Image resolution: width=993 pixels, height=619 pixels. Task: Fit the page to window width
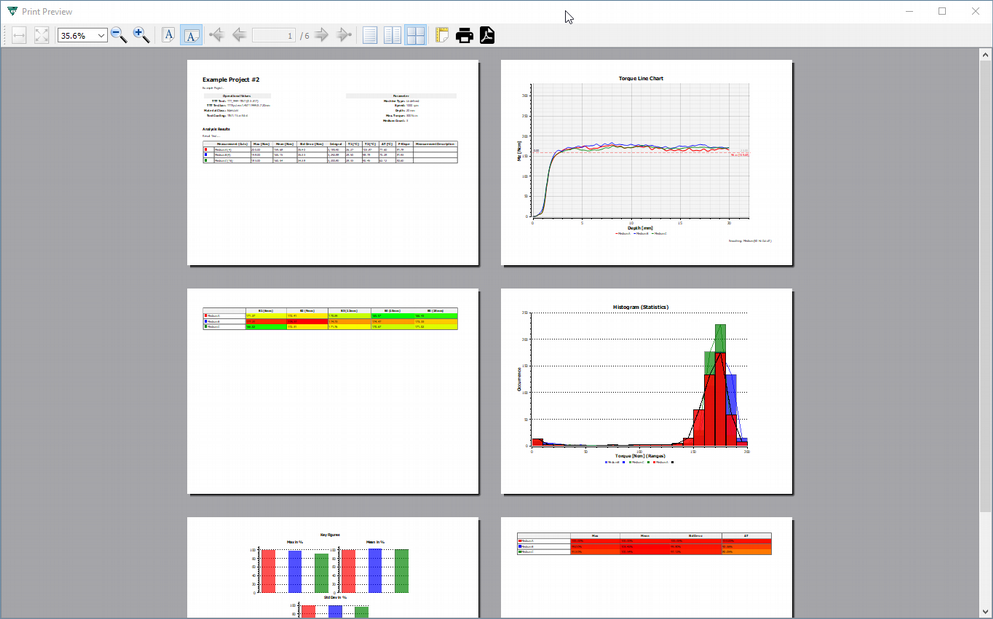pyautogui.click(x=18, y=35)
